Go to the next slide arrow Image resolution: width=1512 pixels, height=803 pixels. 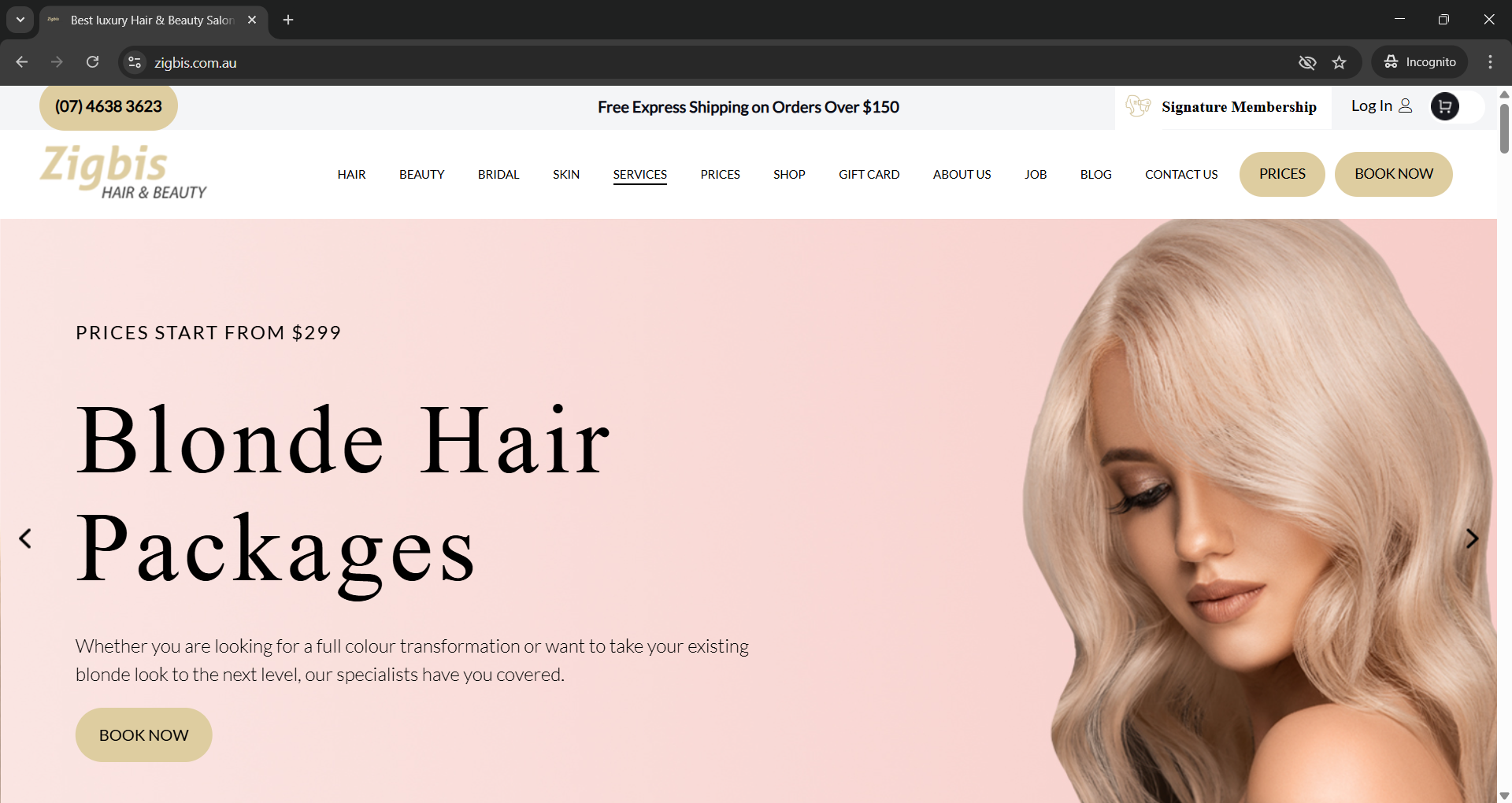coord(1471,538)
